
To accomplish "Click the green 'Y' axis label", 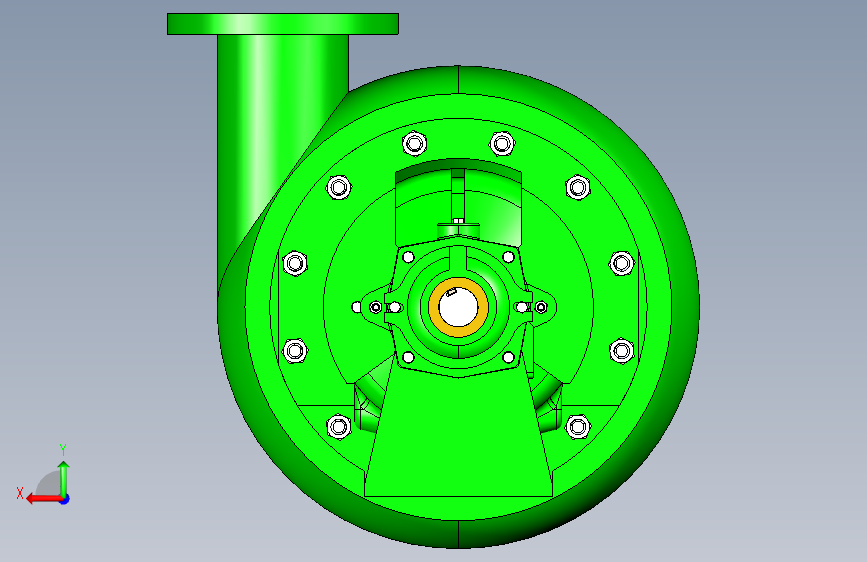I will pyautogui.click(x=63, y=450).
